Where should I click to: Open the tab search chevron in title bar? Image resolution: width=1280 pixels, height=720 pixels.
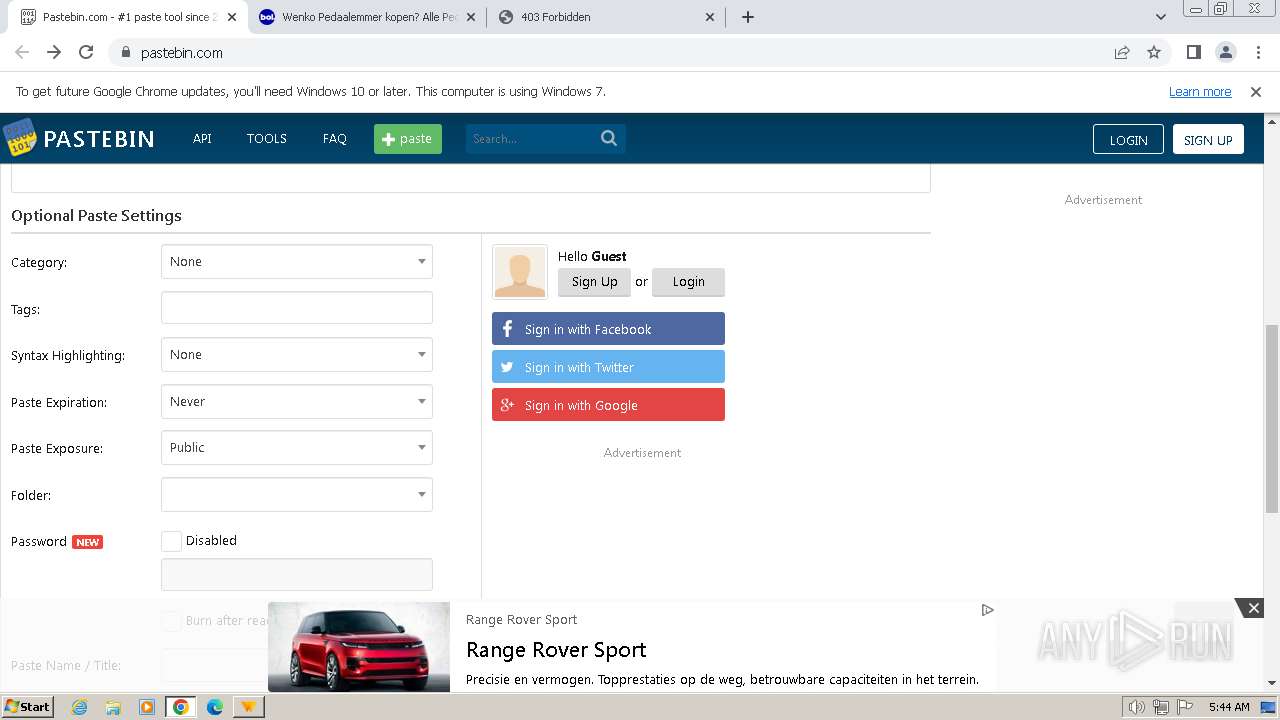tap(1160, 17)
